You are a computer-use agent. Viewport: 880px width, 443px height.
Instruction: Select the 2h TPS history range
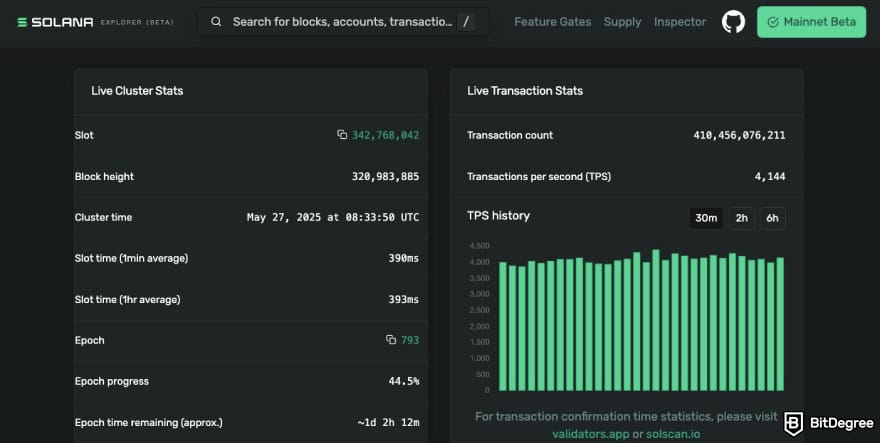click(741, 218)
